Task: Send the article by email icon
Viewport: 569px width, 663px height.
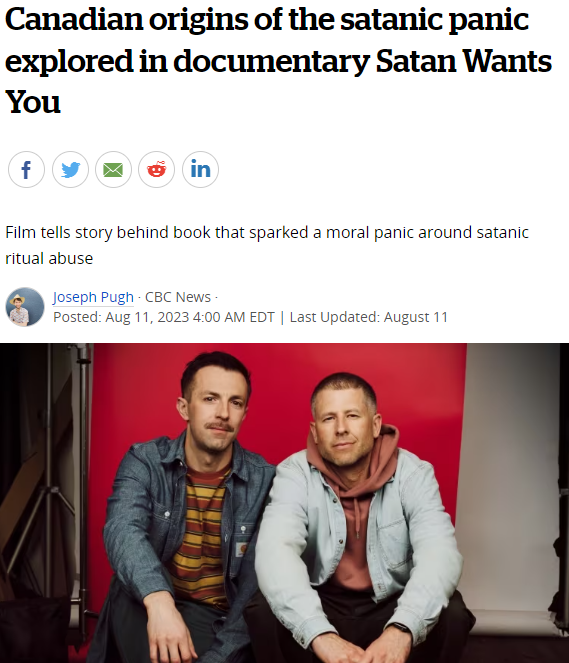Action: pos(113,170)
